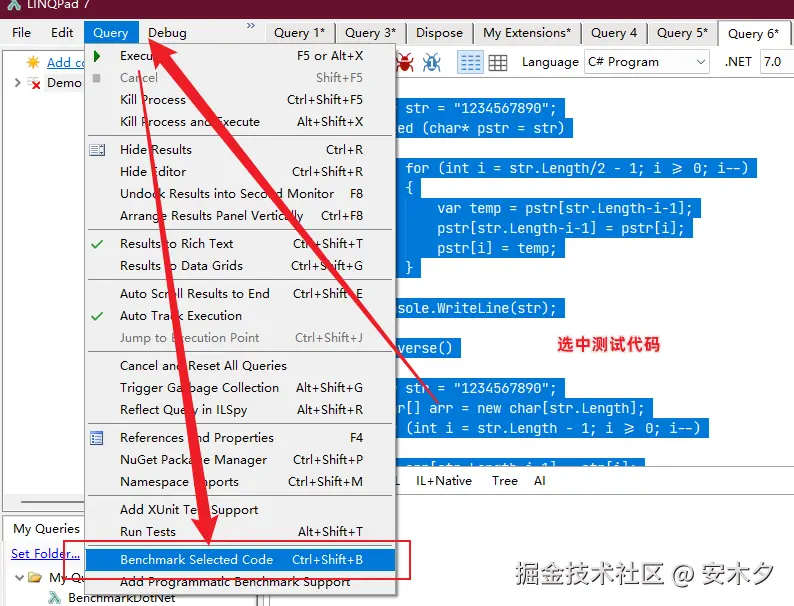Close the open Query menu
The height and width of the screenshot is (606, 794).
[x=111, y=32]
